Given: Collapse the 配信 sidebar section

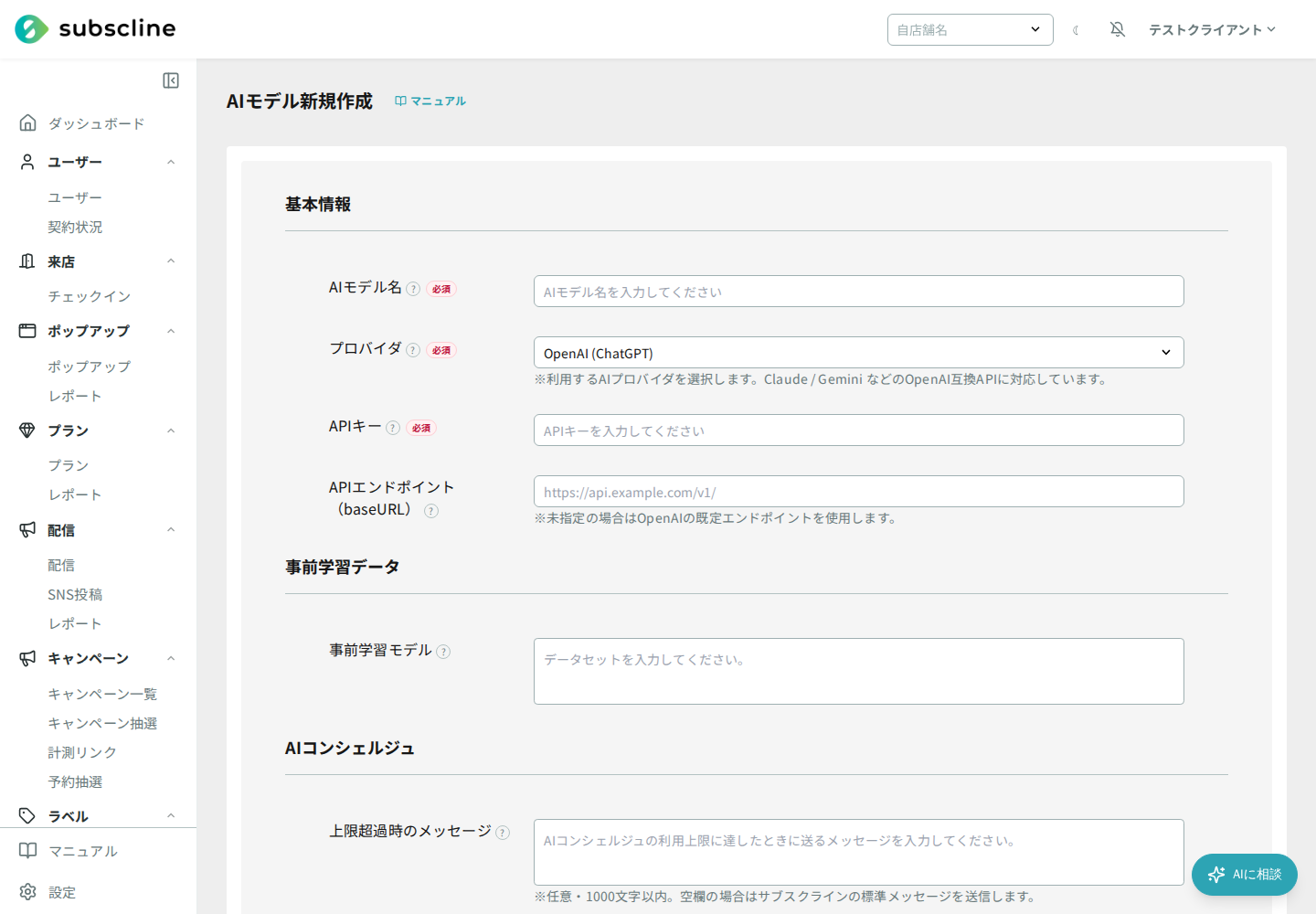Looking at the screenshot, I should point(171,530).
